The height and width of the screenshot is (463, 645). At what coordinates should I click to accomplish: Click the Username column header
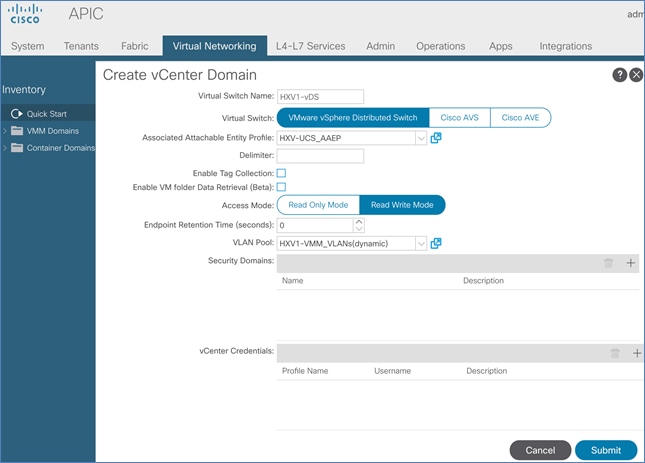pyautogui.click(x=392, y=370)
